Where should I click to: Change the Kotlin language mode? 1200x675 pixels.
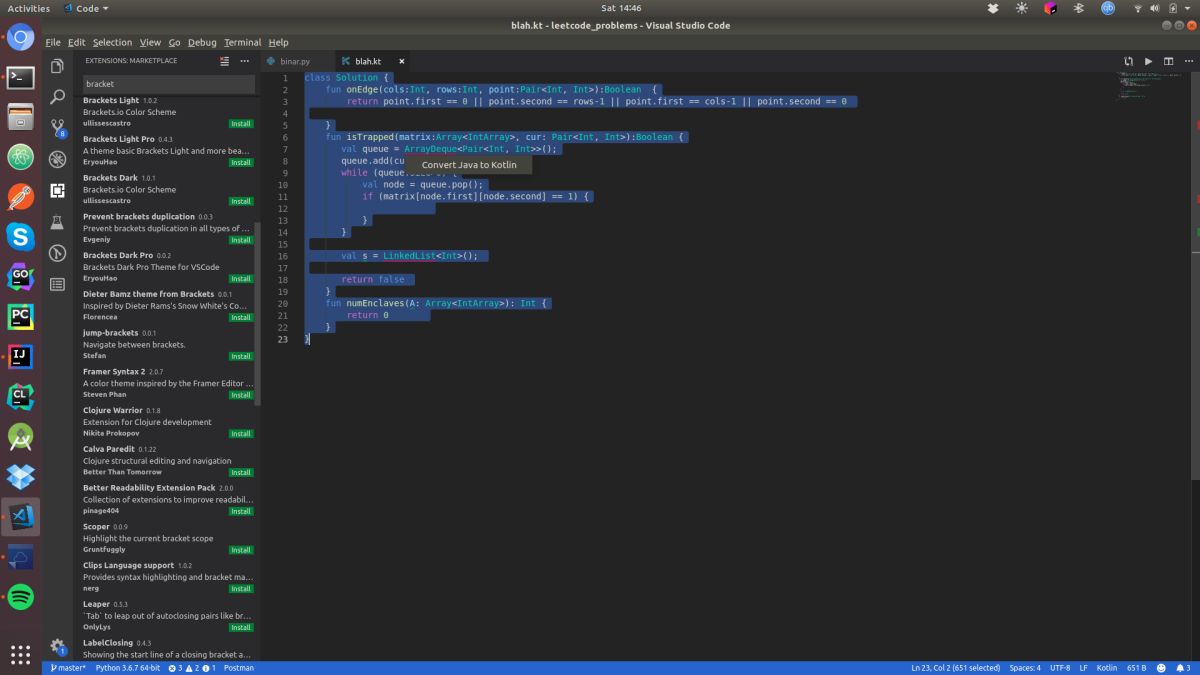pyautogui.click(x=1107, y=667)
